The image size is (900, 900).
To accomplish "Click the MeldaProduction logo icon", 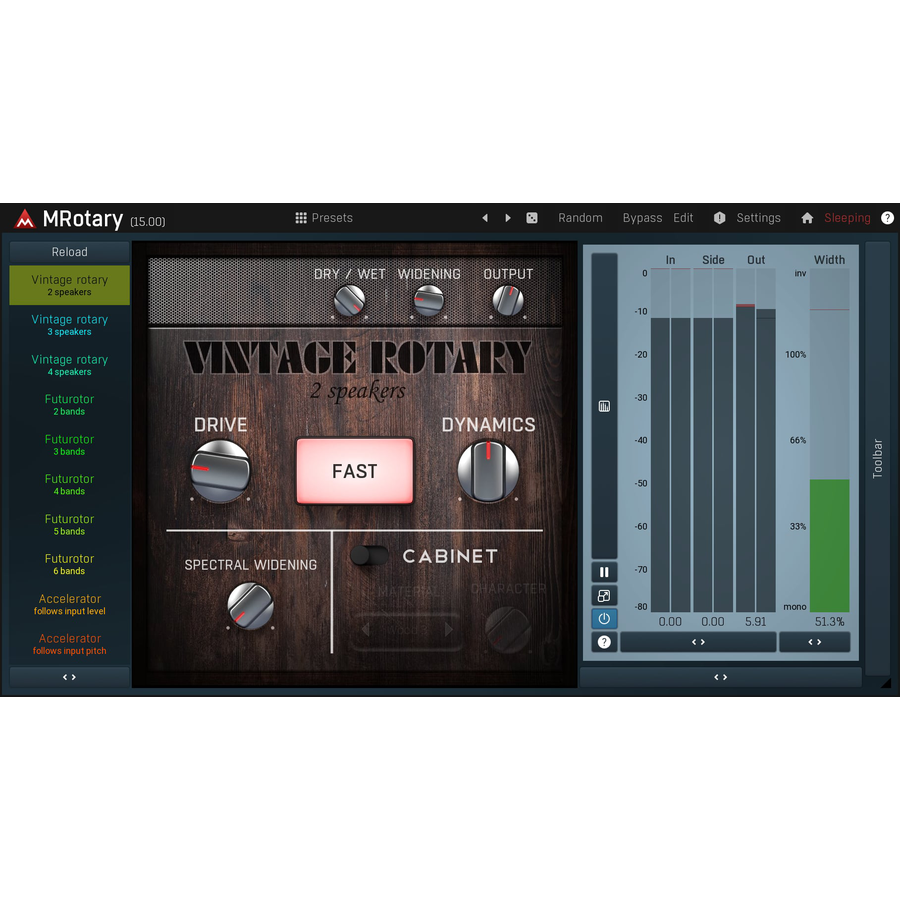I will [x=25, y=219].
